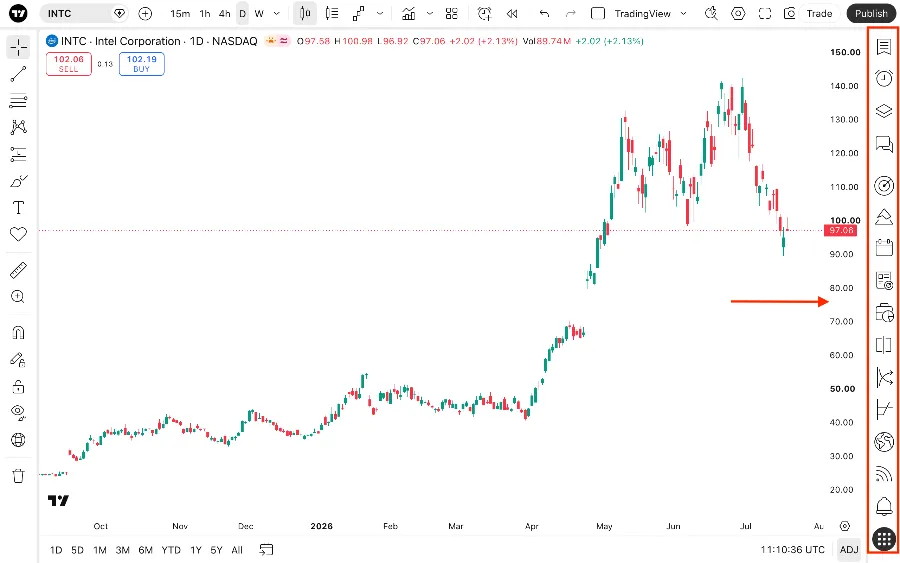Select the crosshair cursor tool
This screenshot has width=900, height=563.
coord(18,47)
